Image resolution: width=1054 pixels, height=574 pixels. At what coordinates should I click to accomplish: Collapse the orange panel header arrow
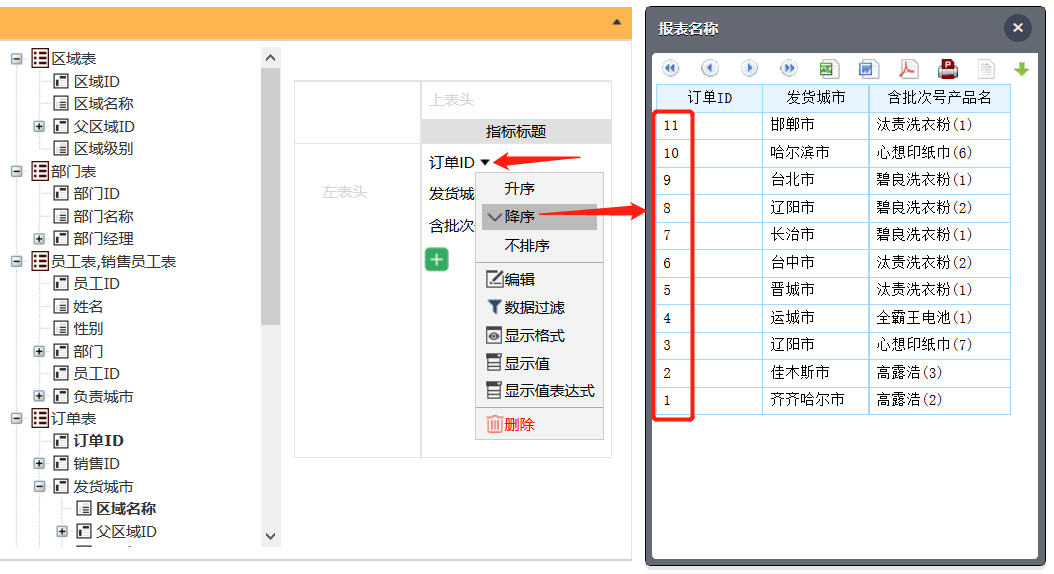(616, 23)
